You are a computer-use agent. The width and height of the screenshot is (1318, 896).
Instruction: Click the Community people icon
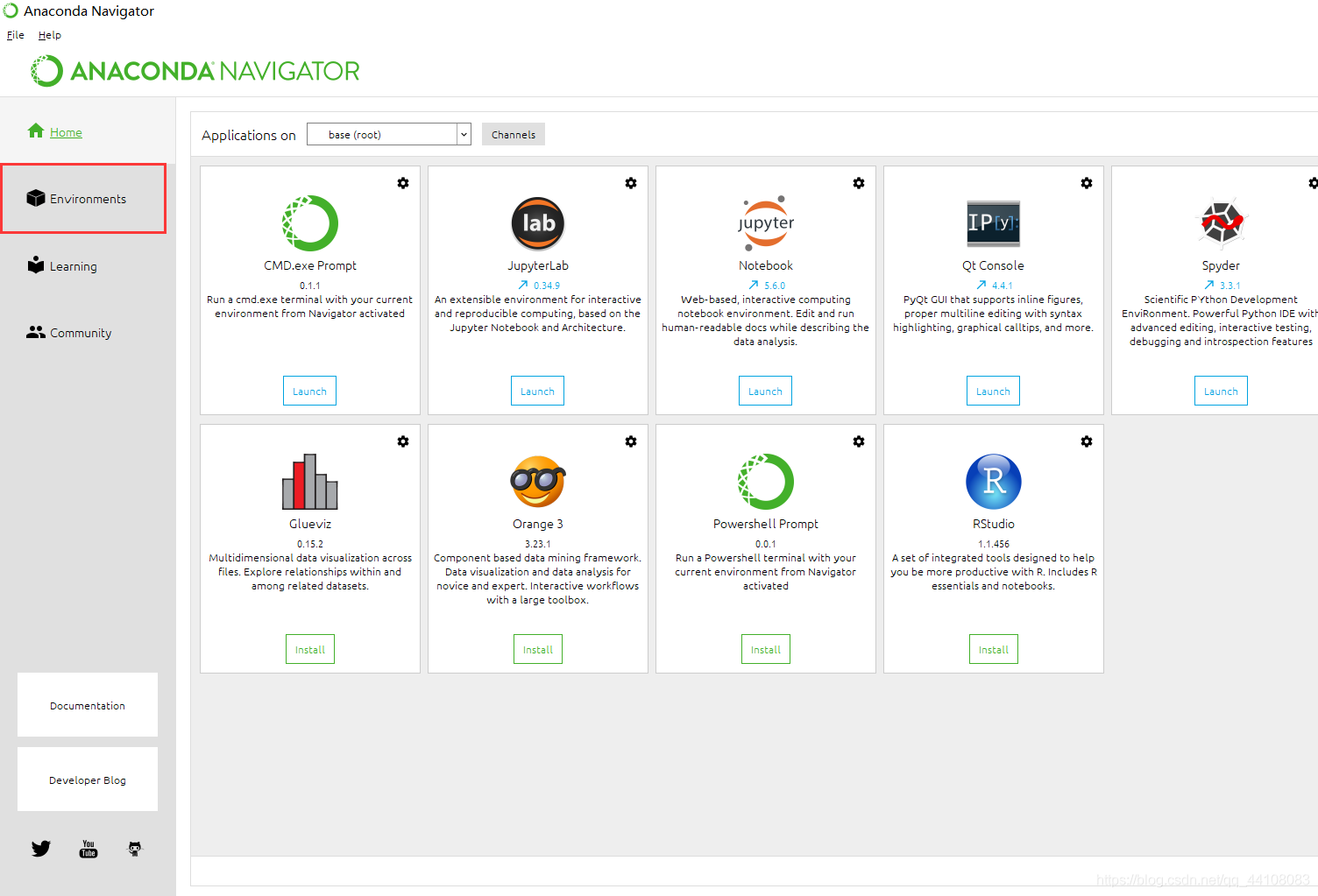coord(36,332)
